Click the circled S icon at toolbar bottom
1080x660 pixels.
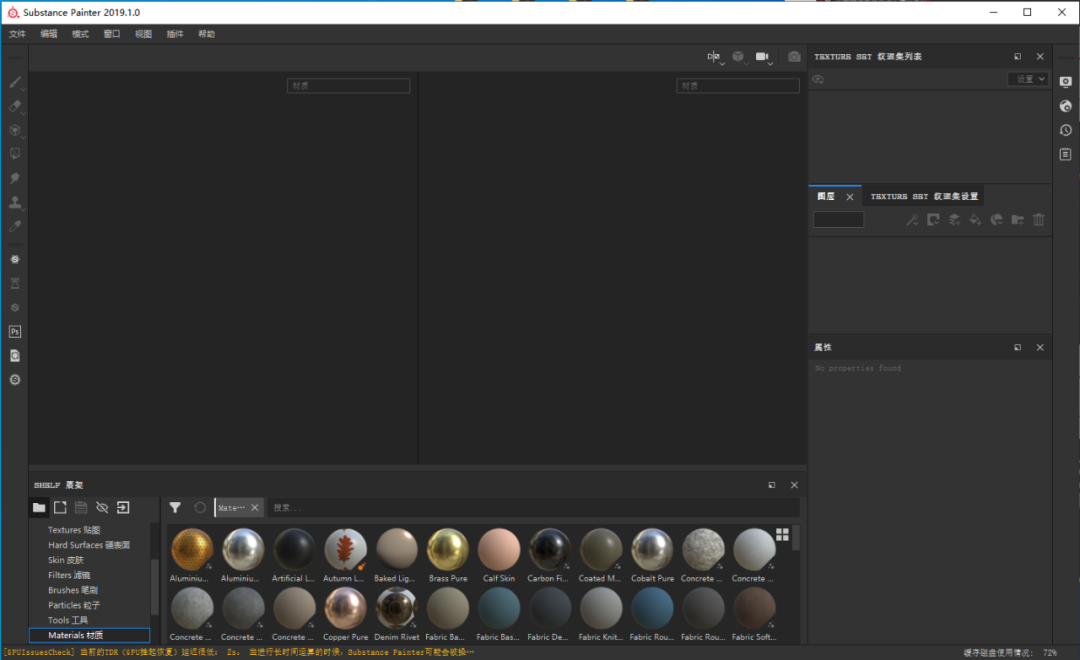click(x=14, y=380)
